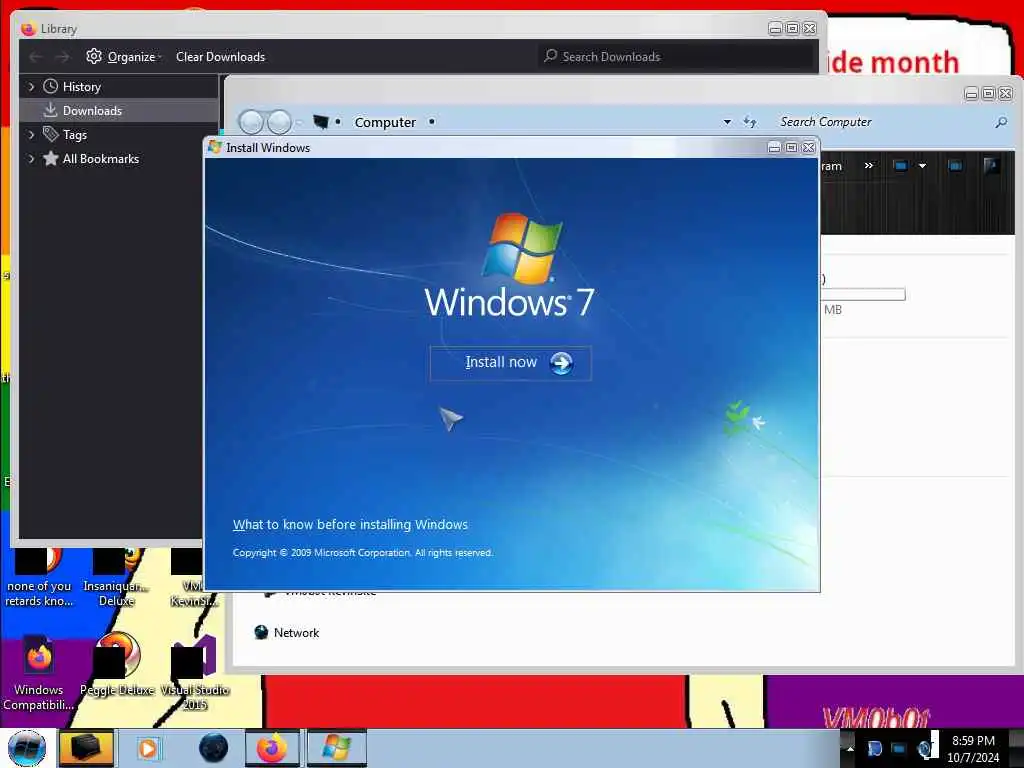Open Peggle Deluxe desktop shortcut
The height and width of the screenshot is (768, 1024).
(117, 666)
